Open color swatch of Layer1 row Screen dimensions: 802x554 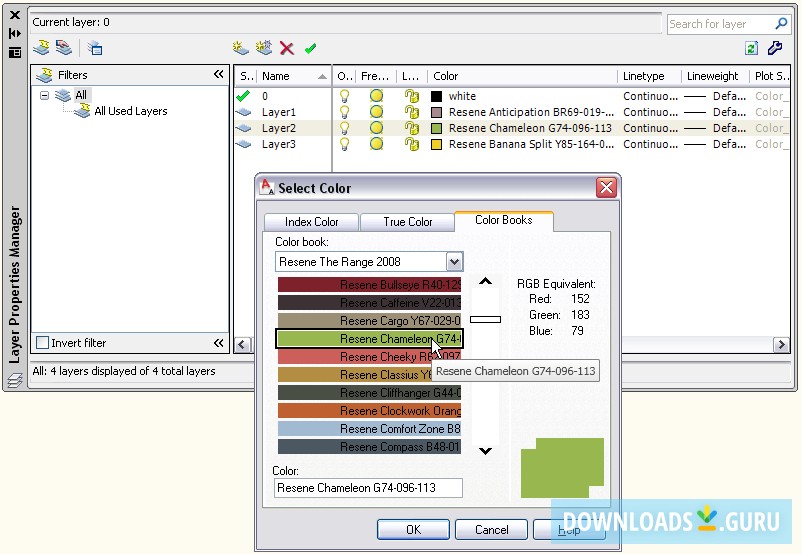(x=436, y=112)
